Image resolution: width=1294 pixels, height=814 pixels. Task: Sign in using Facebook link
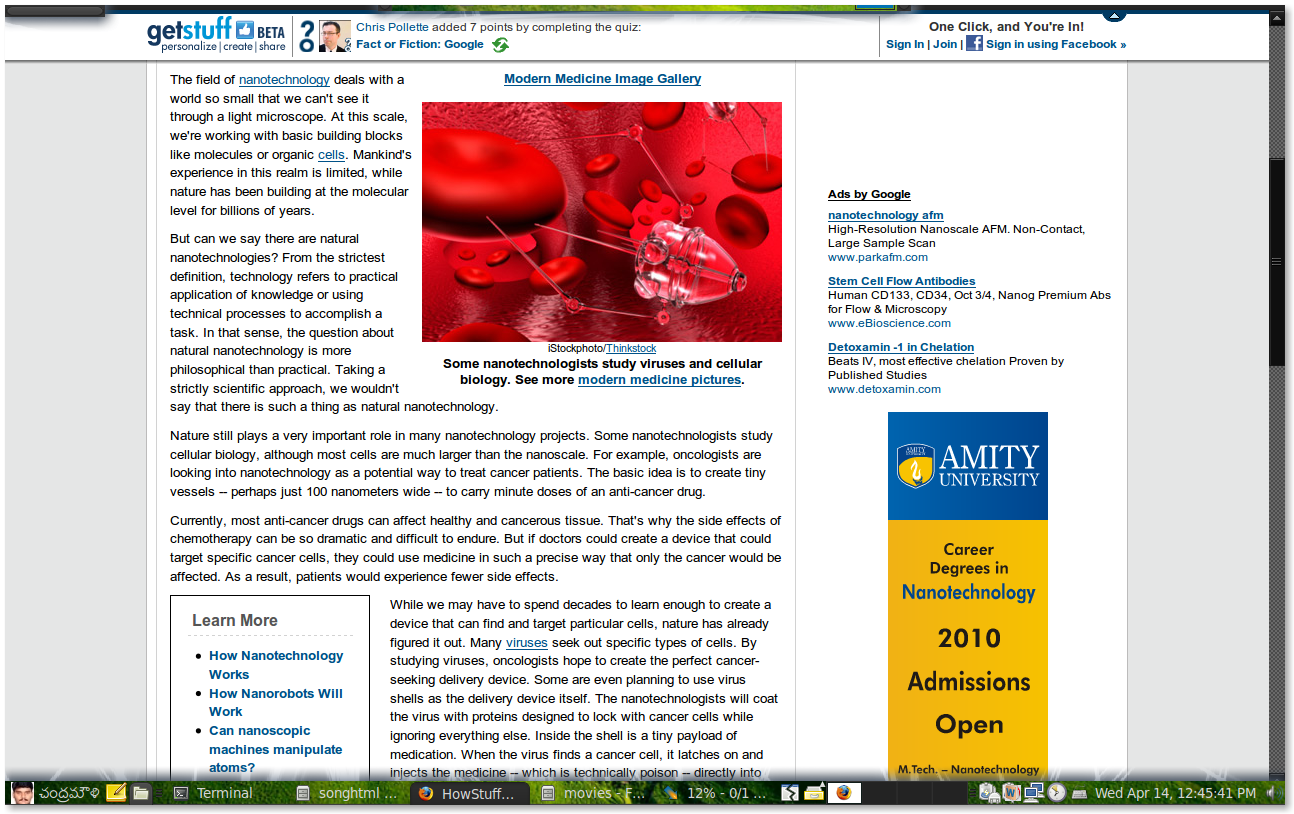[1056, 44]
